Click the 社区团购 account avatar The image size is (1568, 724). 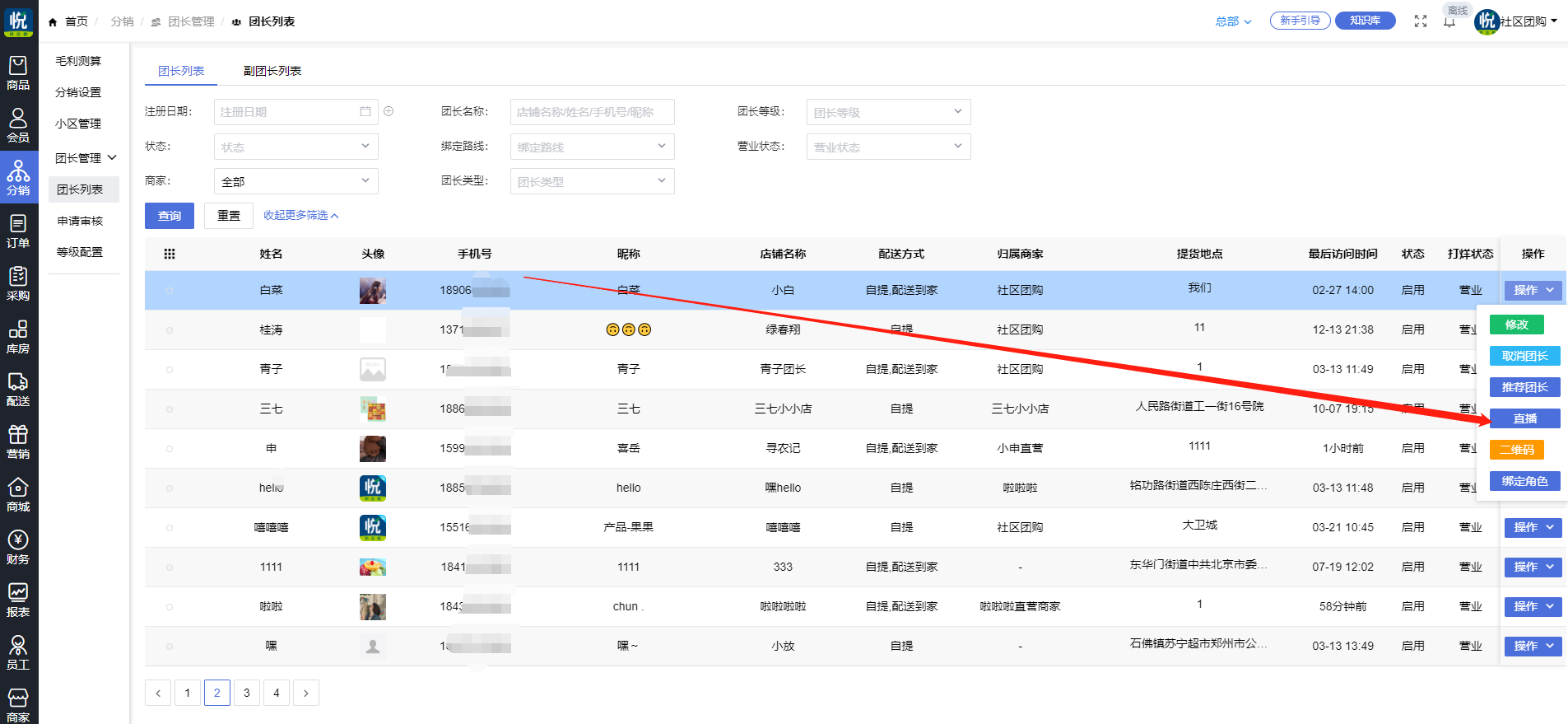(x=1487, y=21)
